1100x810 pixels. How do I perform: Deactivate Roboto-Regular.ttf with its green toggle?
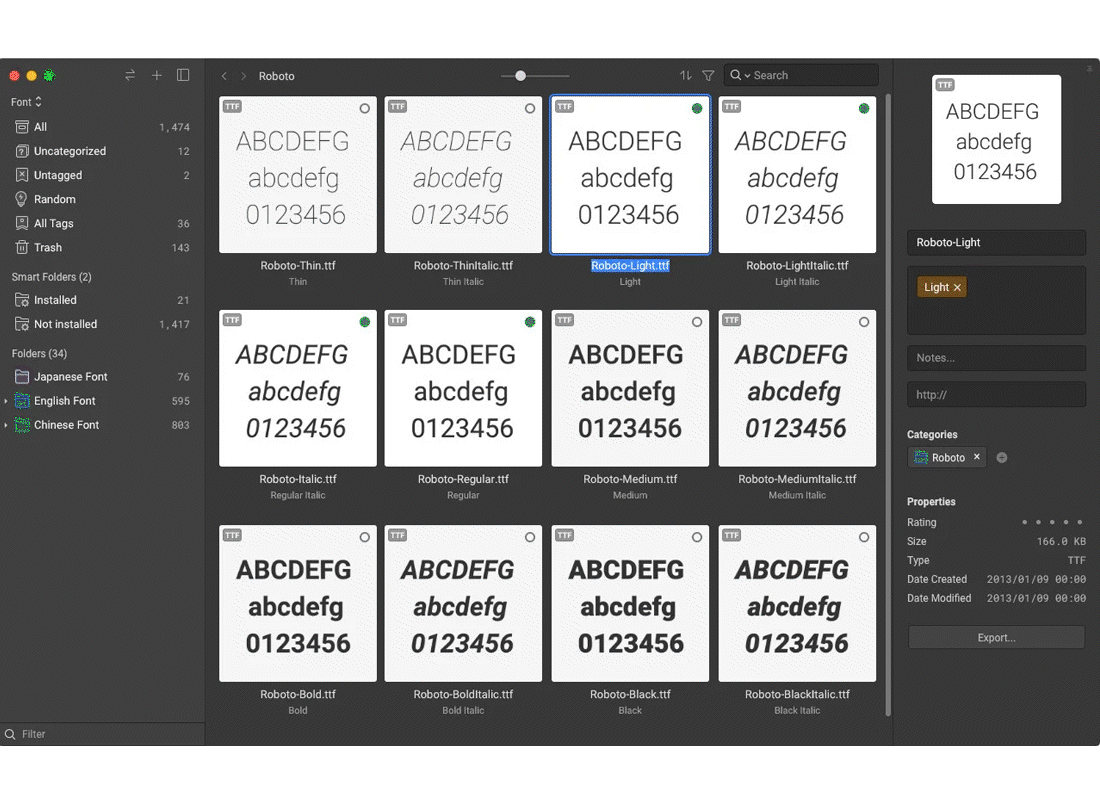530,322
